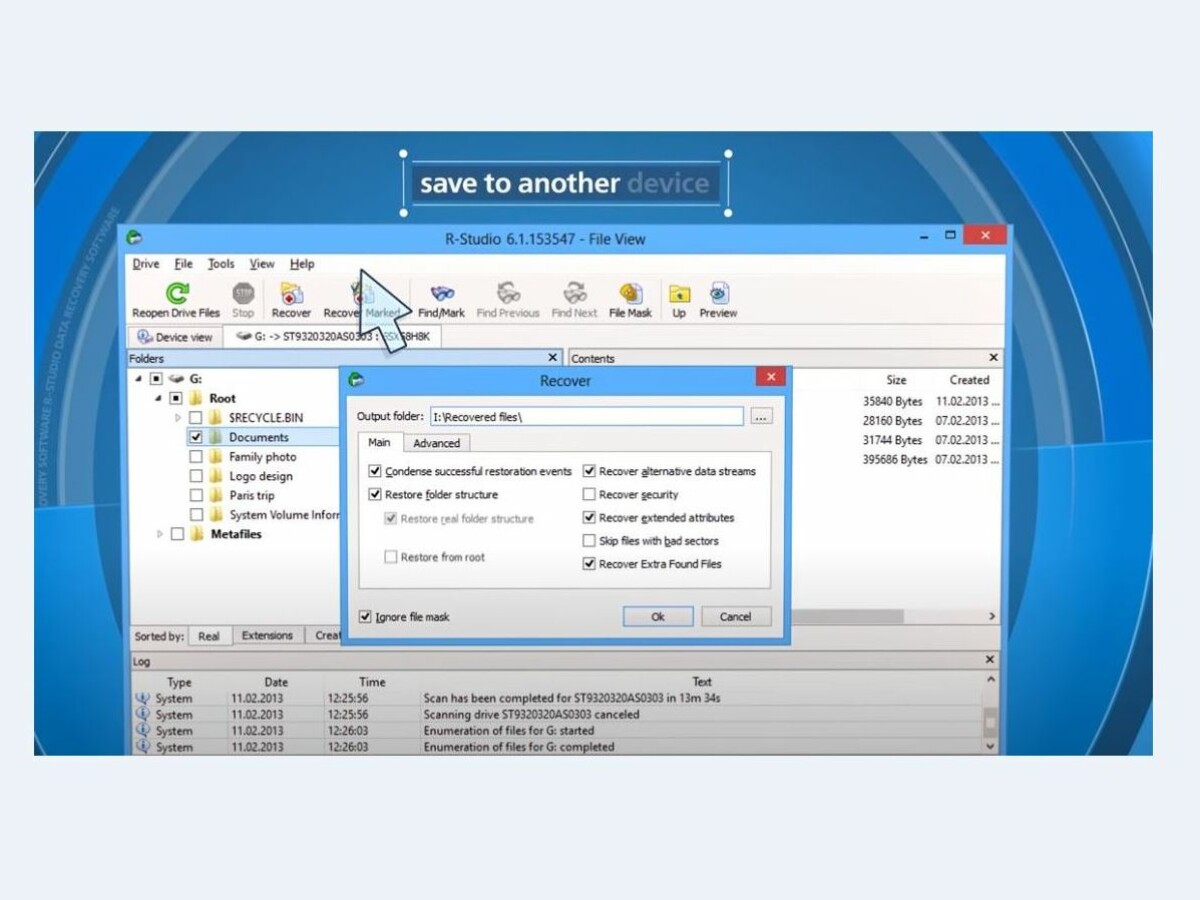1200x900 pixels.
Task: Click the Output folder path field
Action: tap(587, 416)
